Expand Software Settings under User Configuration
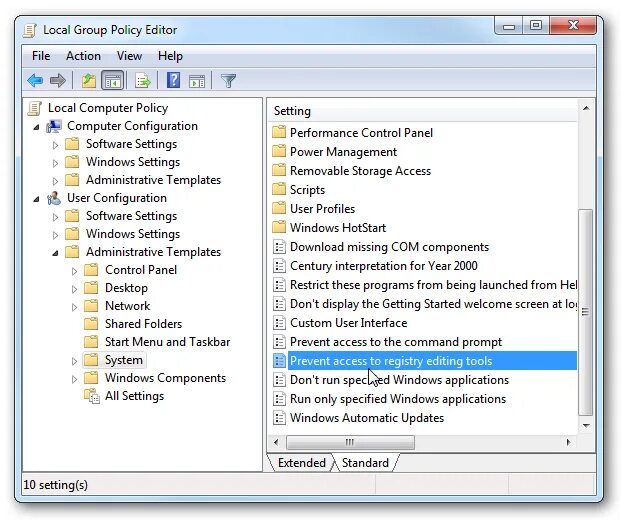This screenshot has width=623, height=520. tap(55, 217)
